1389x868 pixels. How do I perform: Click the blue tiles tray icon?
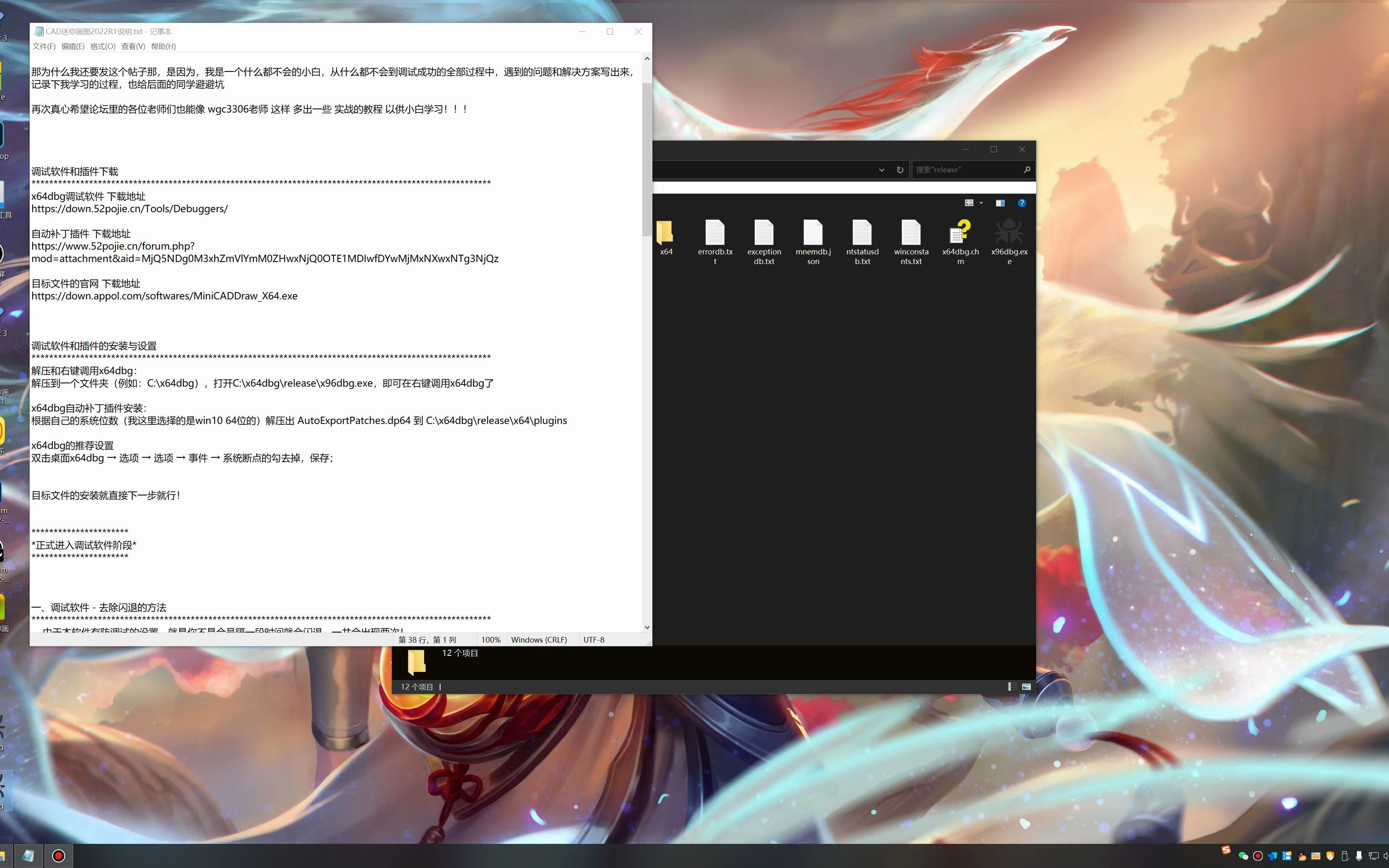(x=1287, y=856)
